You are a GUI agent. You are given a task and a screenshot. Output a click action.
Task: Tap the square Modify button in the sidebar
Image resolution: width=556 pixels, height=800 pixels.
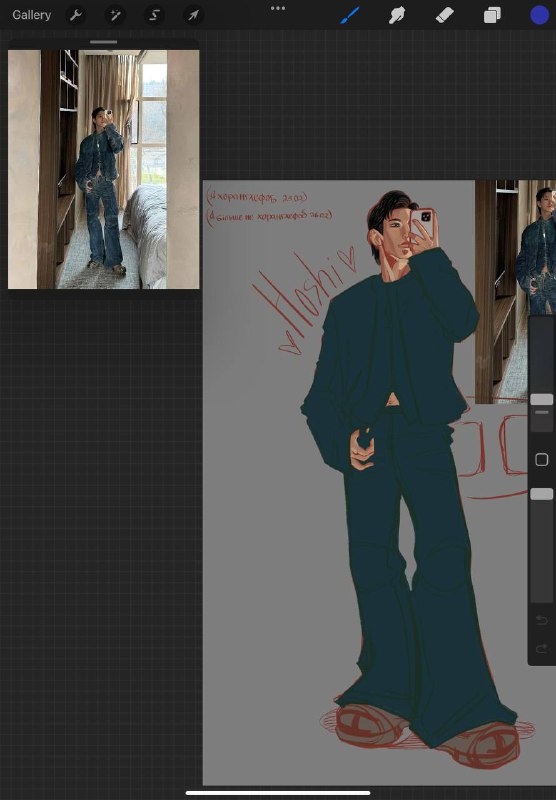542,460
